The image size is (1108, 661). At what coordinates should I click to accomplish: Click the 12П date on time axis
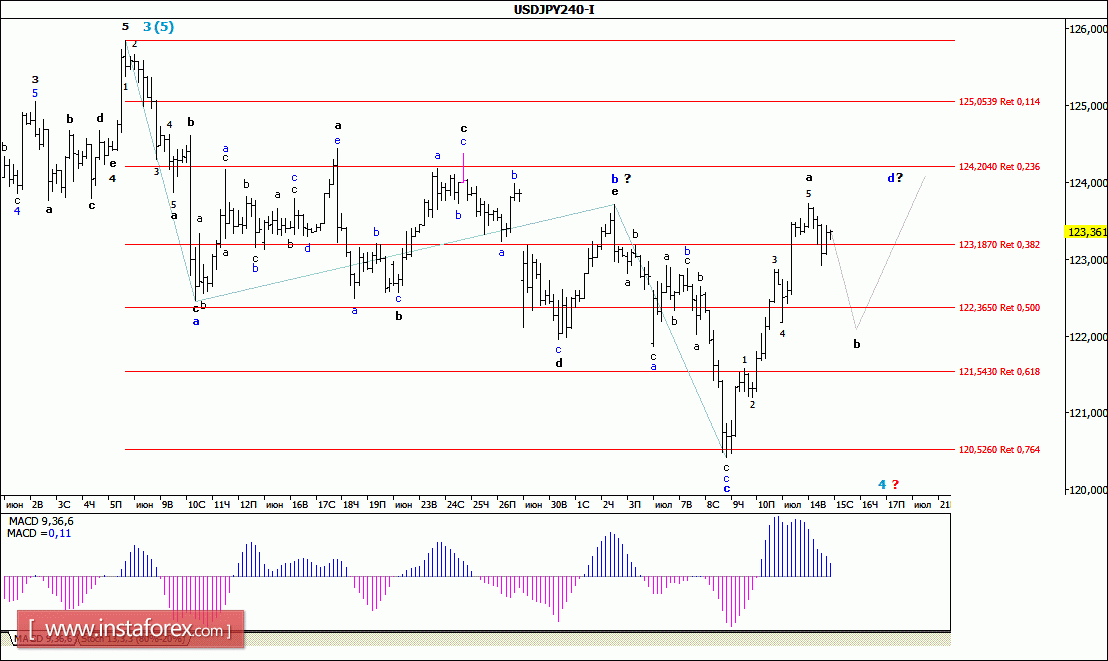(248, 505)
